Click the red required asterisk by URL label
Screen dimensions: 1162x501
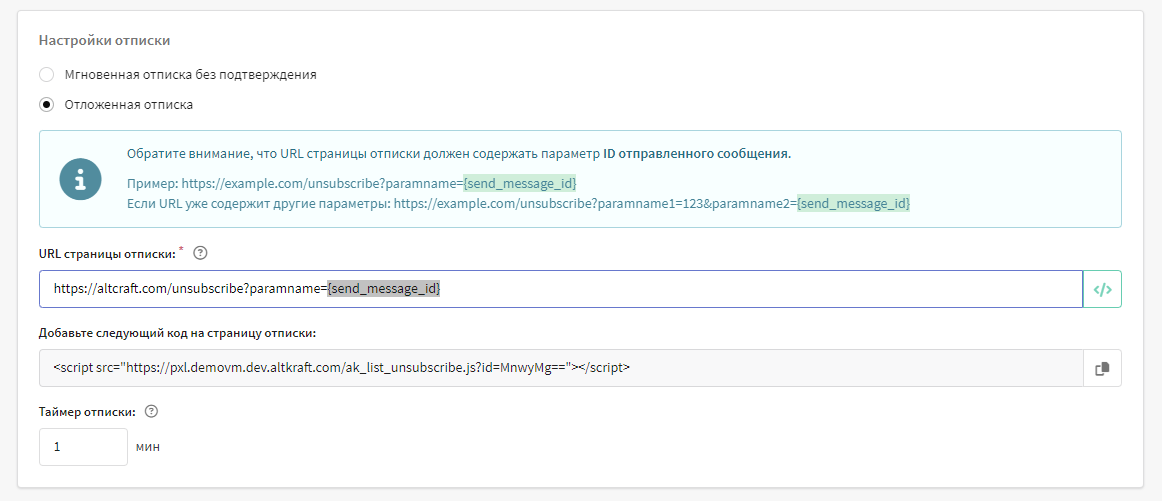click(182, 249)
